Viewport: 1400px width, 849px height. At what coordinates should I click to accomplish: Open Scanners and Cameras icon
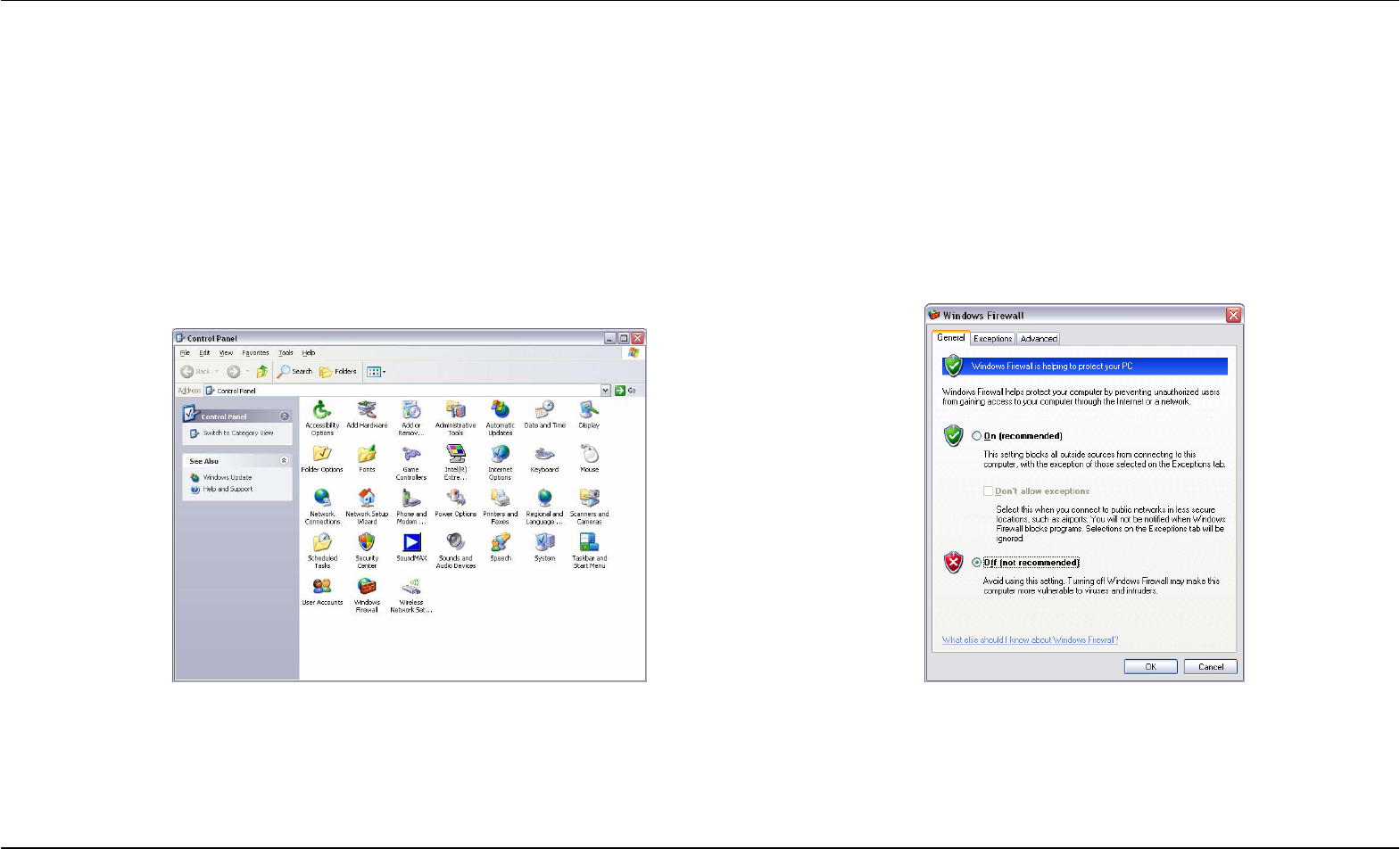point(589,498)
